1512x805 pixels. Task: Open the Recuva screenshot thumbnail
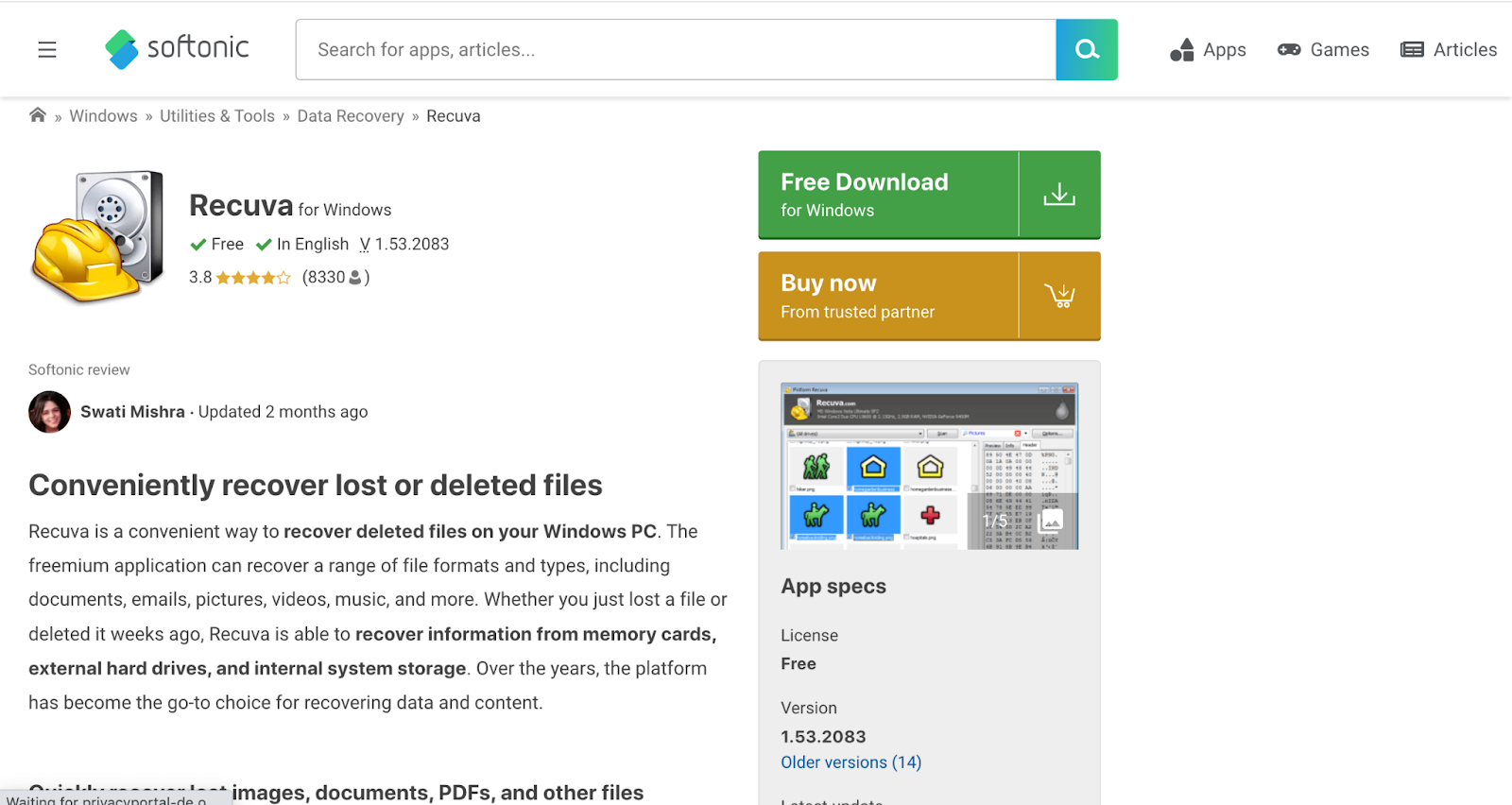[929, 466]
